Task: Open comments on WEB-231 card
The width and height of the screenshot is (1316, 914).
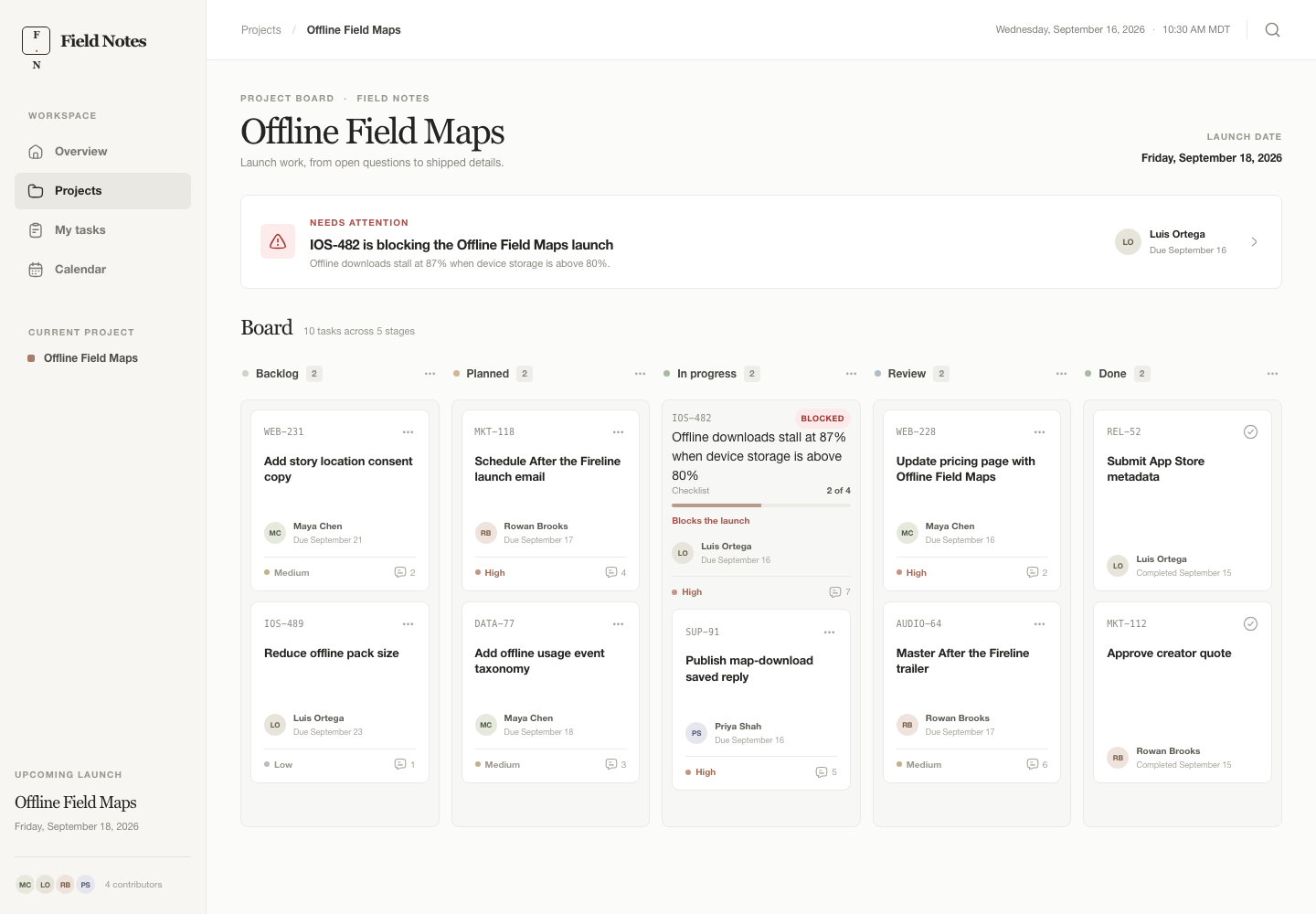Action: (405, 572)
